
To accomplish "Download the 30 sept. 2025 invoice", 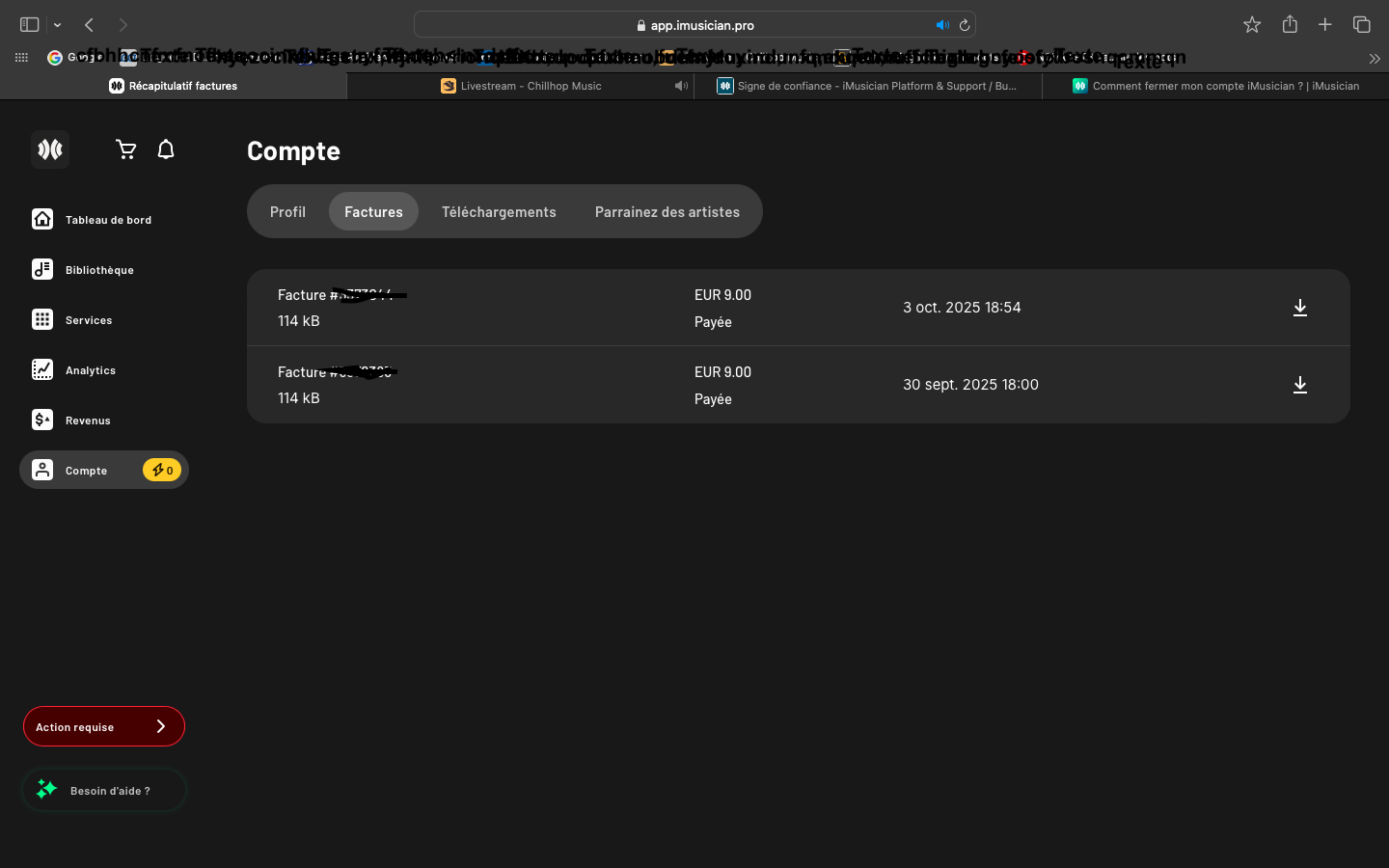I will [1299, 385].
